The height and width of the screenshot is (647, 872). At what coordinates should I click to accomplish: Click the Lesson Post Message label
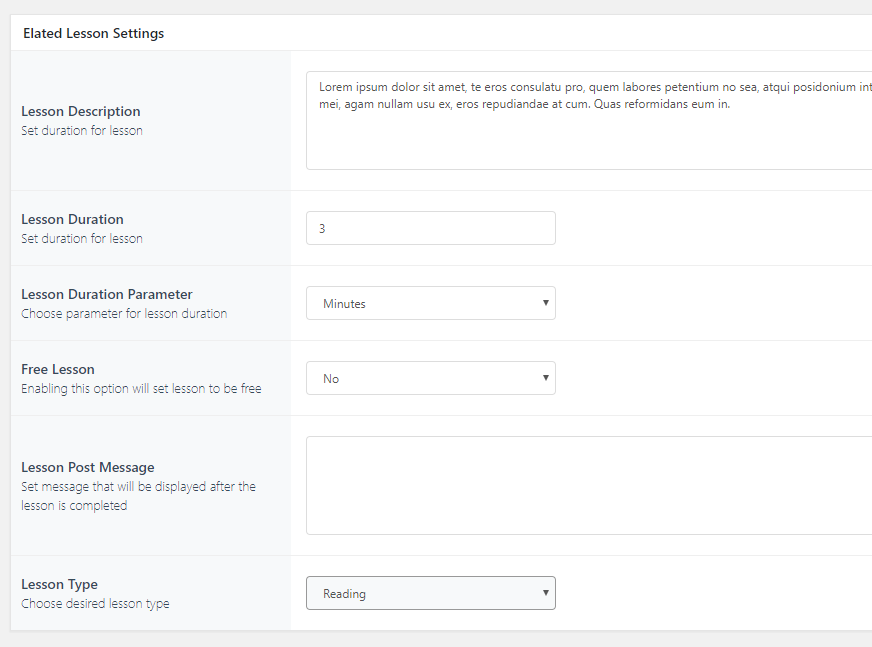88,467
